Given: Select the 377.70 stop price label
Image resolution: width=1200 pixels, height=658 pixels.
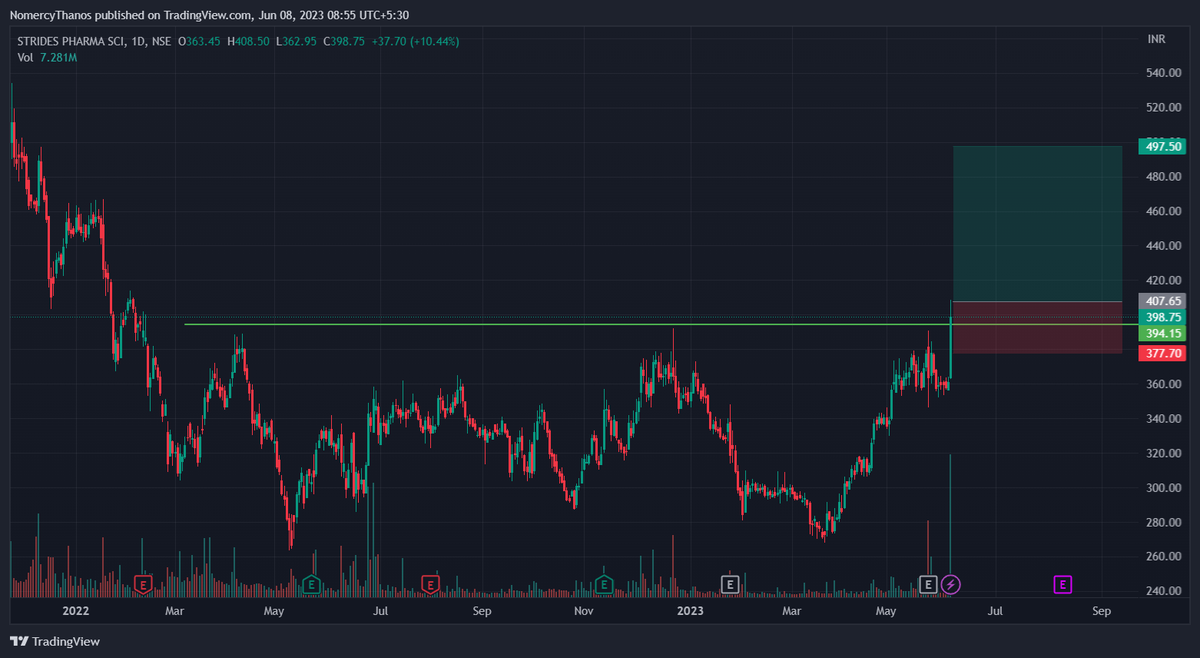Looking at the screenshot, I should click(x=1162, y=353).
